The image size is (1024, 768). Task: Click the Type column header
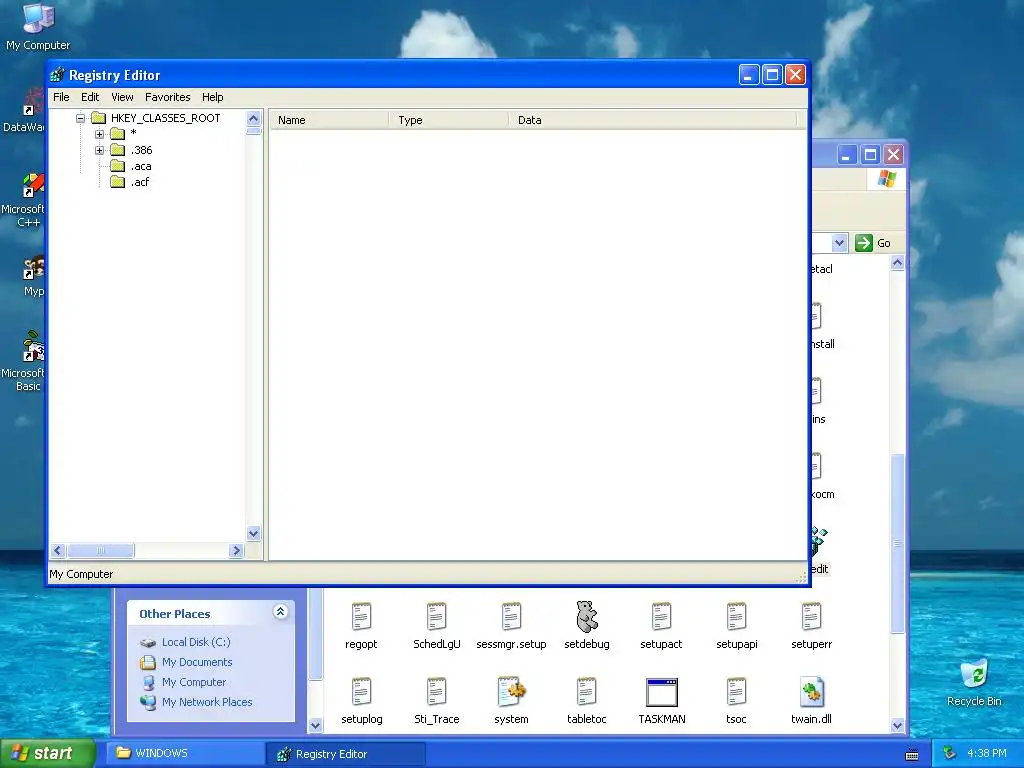pyautogui.click(x=449, y=120)
